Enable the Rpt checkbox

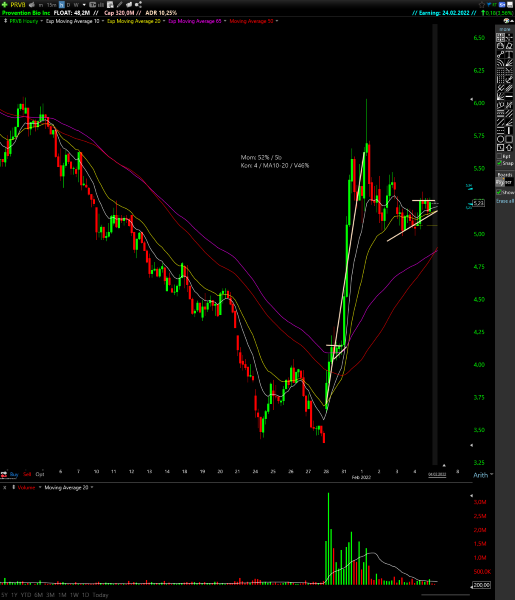pos(499,156)
